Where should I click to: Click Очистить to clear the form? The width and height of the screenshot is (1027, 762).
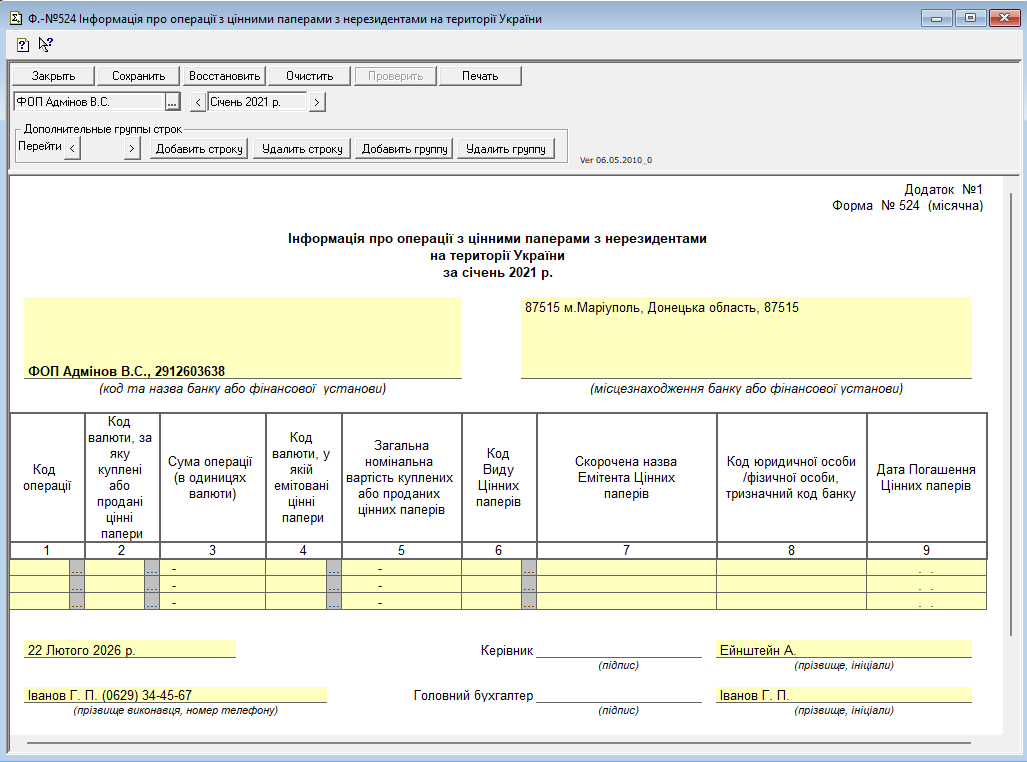point(309,76)
